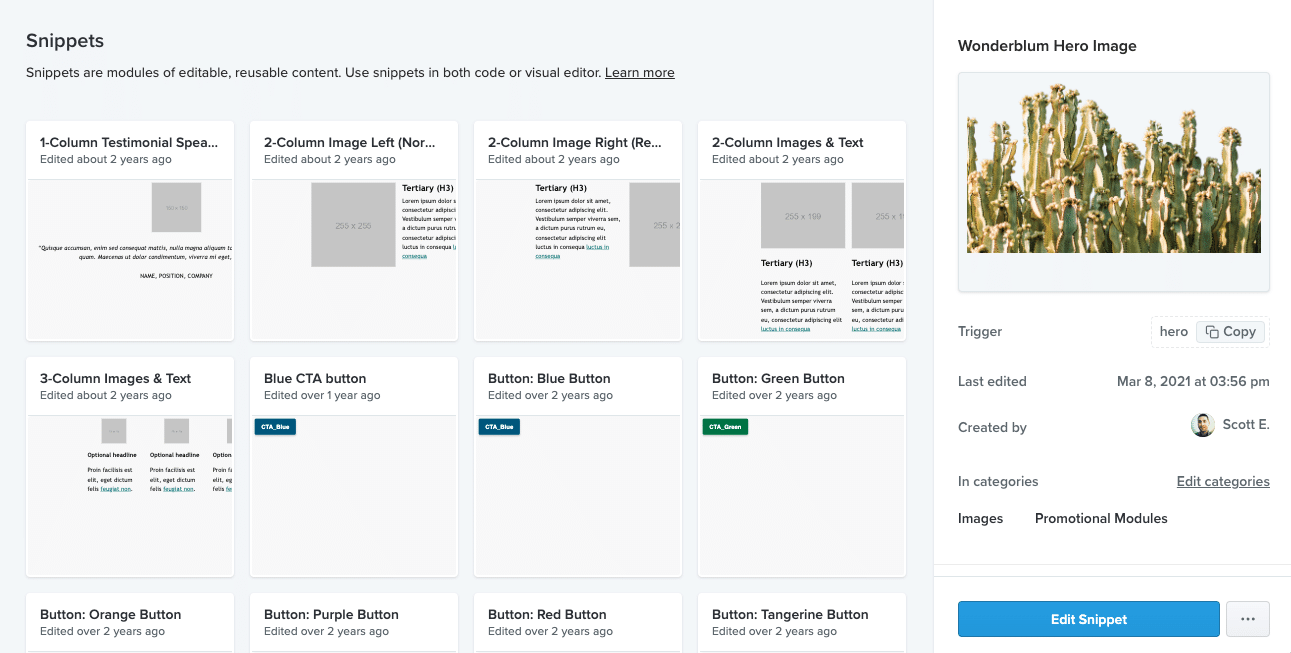Open the Button: Orange Button snippet
The image size is (1291, 653).
pyautogui.click(x=130, y=623)
